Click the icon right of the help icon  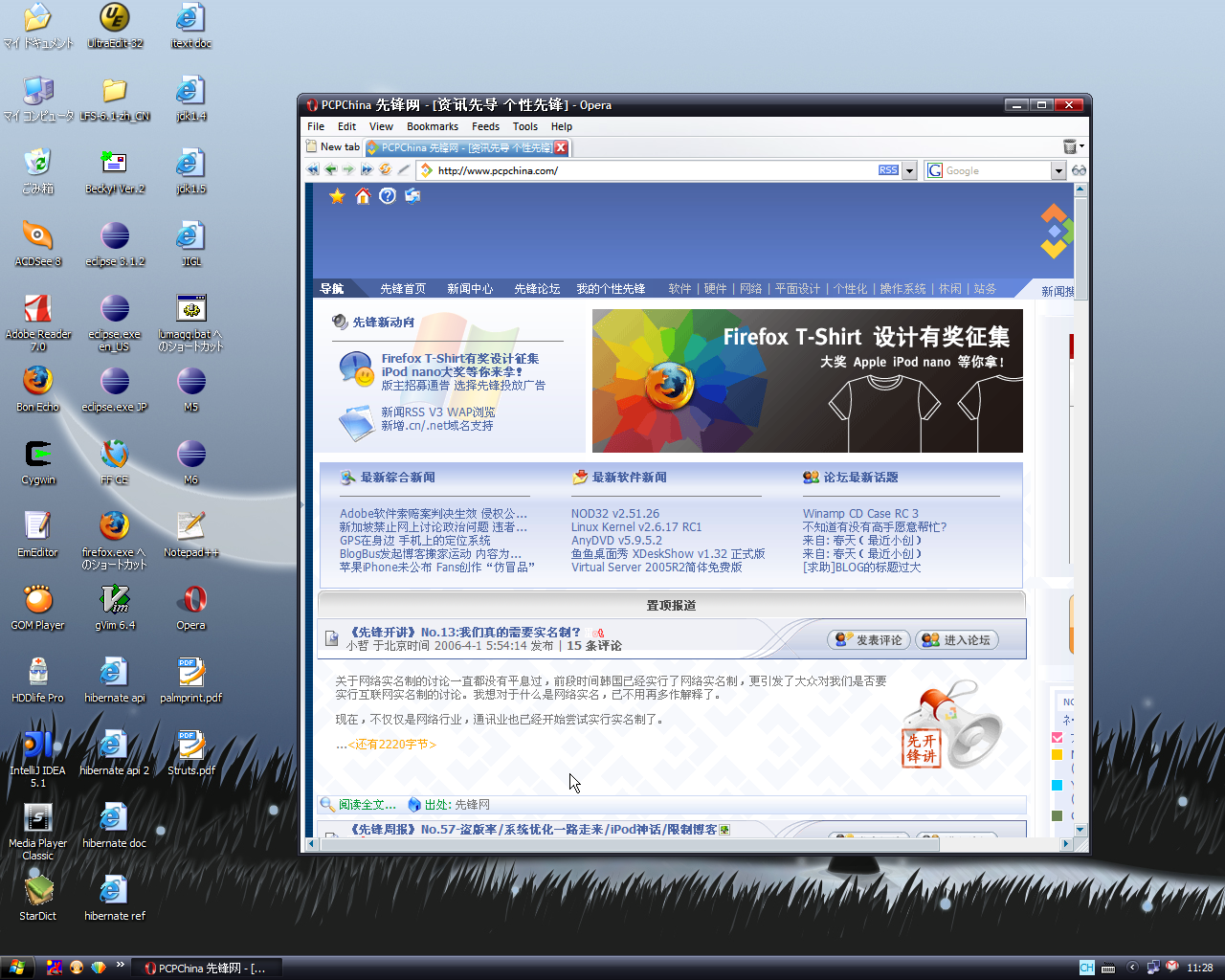click(412, 196)
